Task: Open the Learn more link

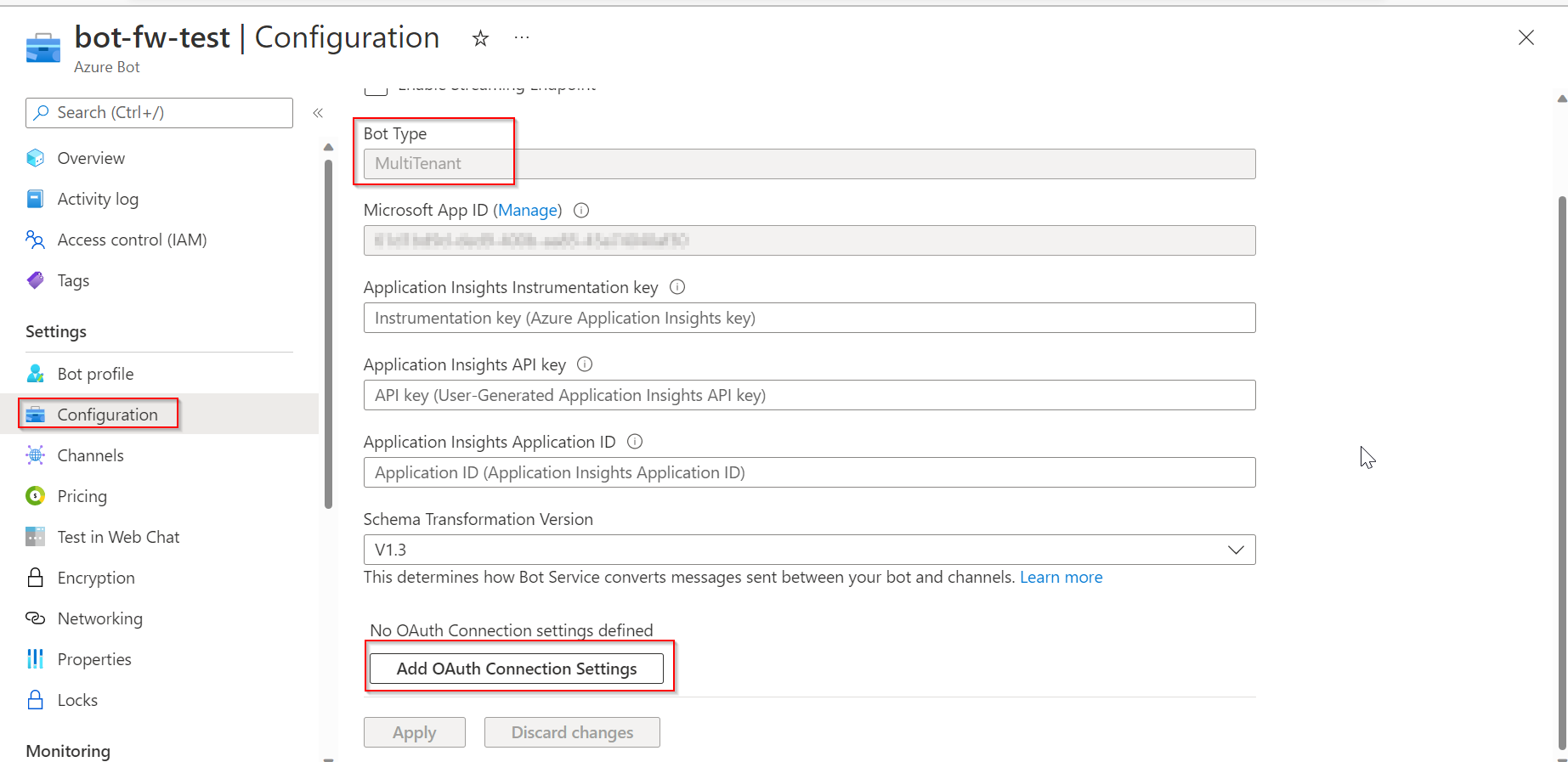Action: (x=1061, y=578)
